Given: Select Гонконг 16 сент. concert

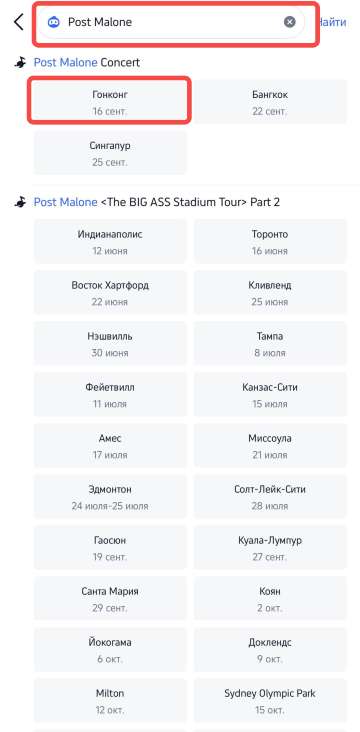Looking at the screenshot, I should pyautogui.click(x=110, y=103).
